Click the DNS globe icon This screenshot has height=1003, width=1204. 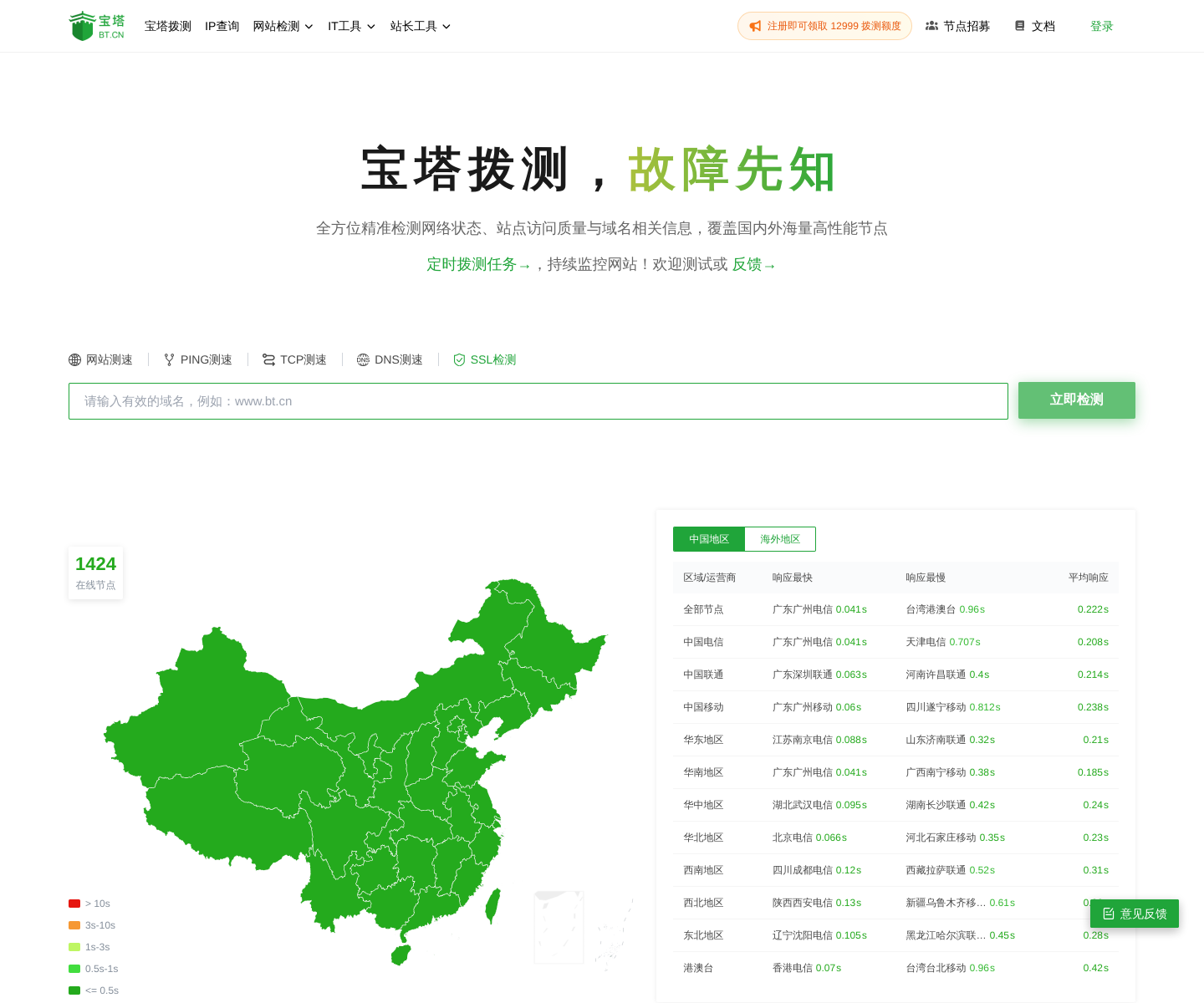[x=363, y=359]
